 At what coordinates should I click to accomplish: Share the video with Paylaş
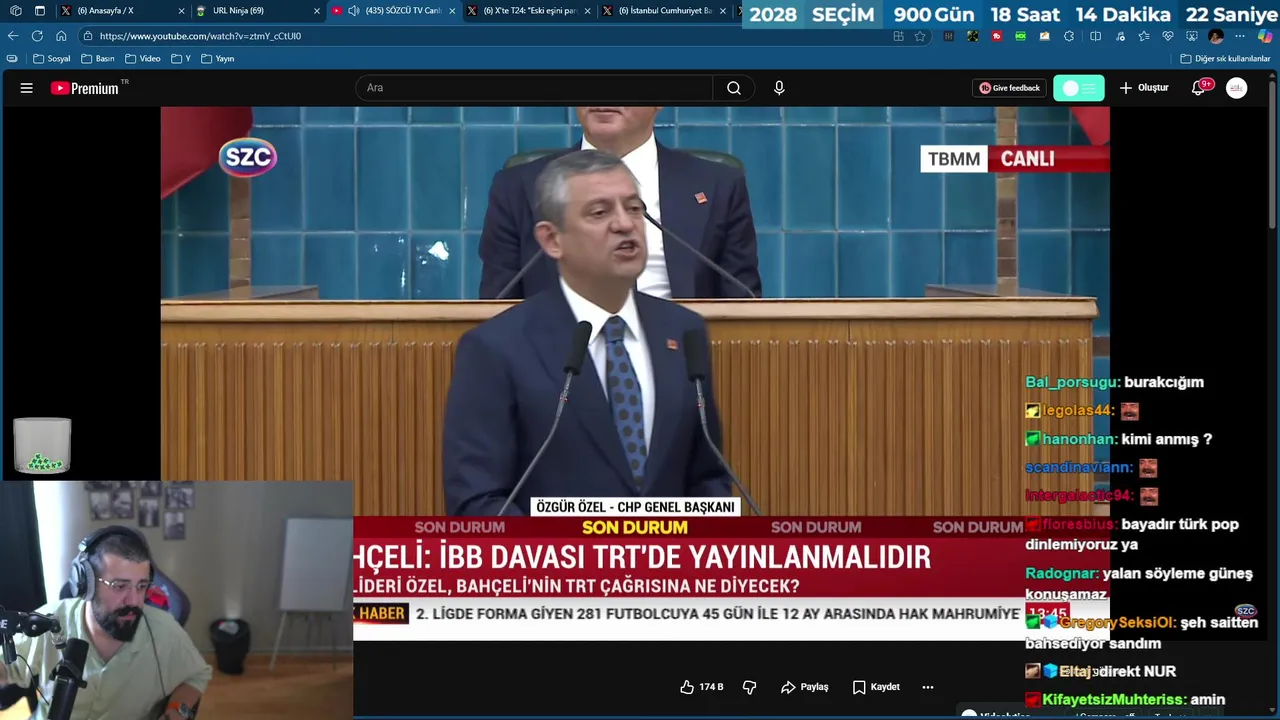[x=805, y=687]
